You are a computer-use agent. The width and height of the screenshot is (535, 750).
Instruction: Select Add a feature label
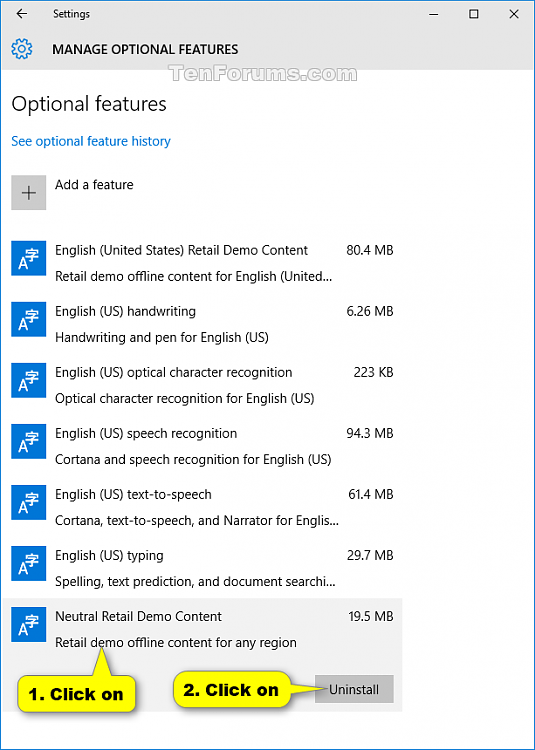[94, 185]
